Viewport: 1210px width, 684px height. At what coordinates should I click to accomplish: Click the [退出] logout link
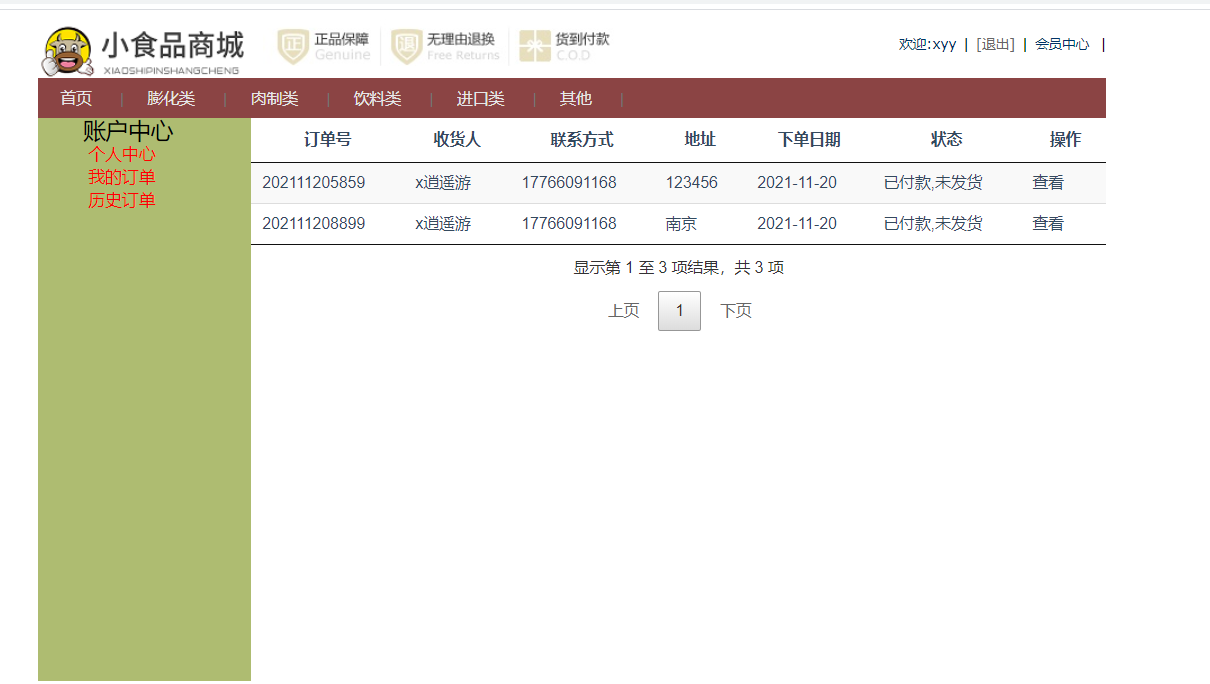pyautogui.click(x=995, y=44)
